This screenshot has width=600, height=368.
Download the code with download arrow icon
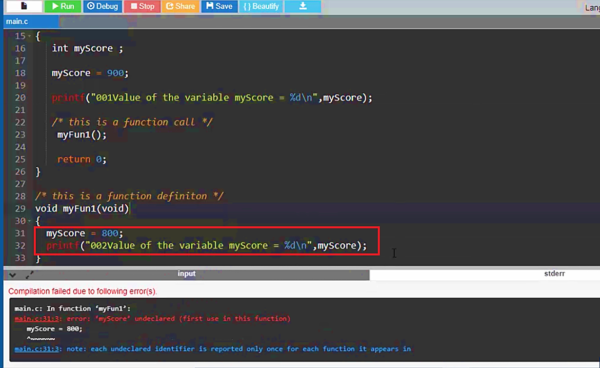pyautogui.click(x=303, y=6)
